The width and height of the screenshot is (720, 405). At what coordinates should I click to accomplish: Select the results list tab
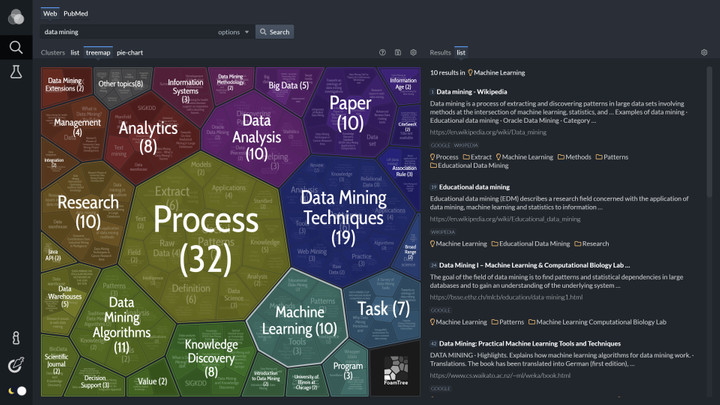pos(461,52)
